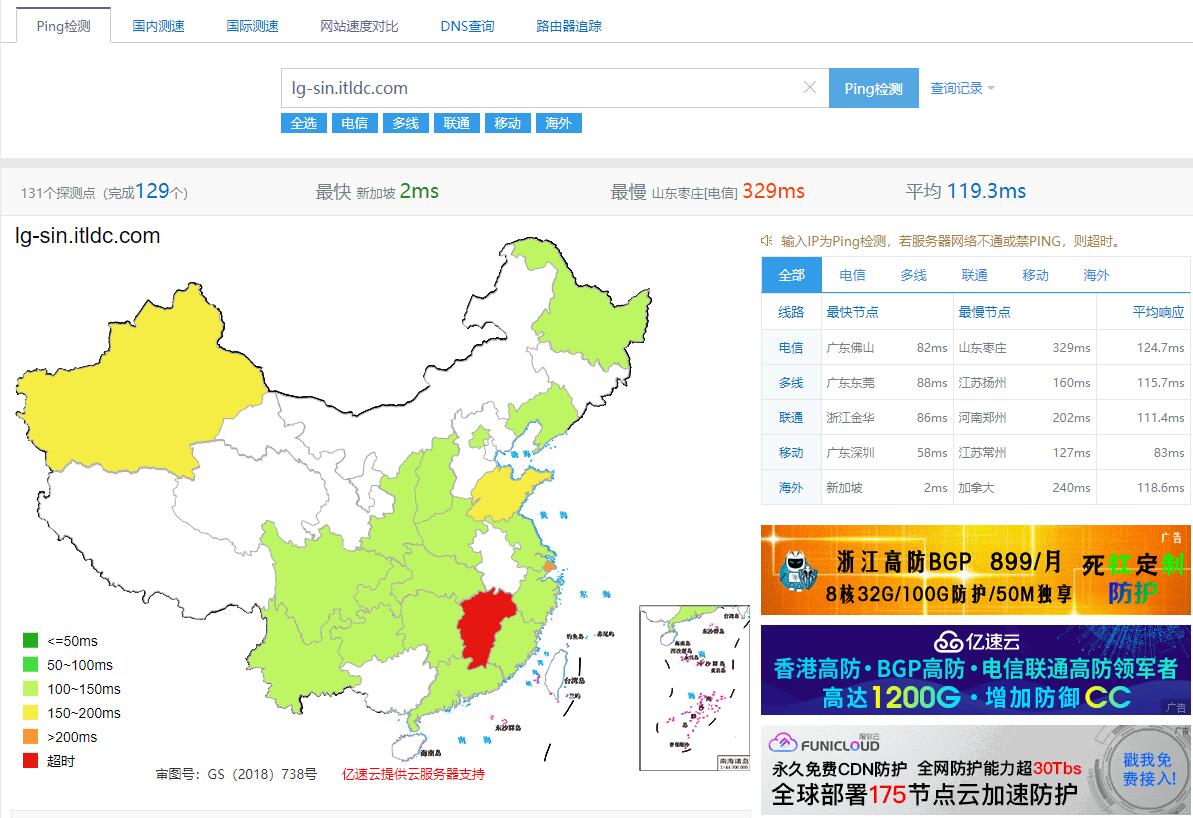The image size is (1193, 818).
Task: Click the 联通 row label in the table
Action: tap(791, 418)
